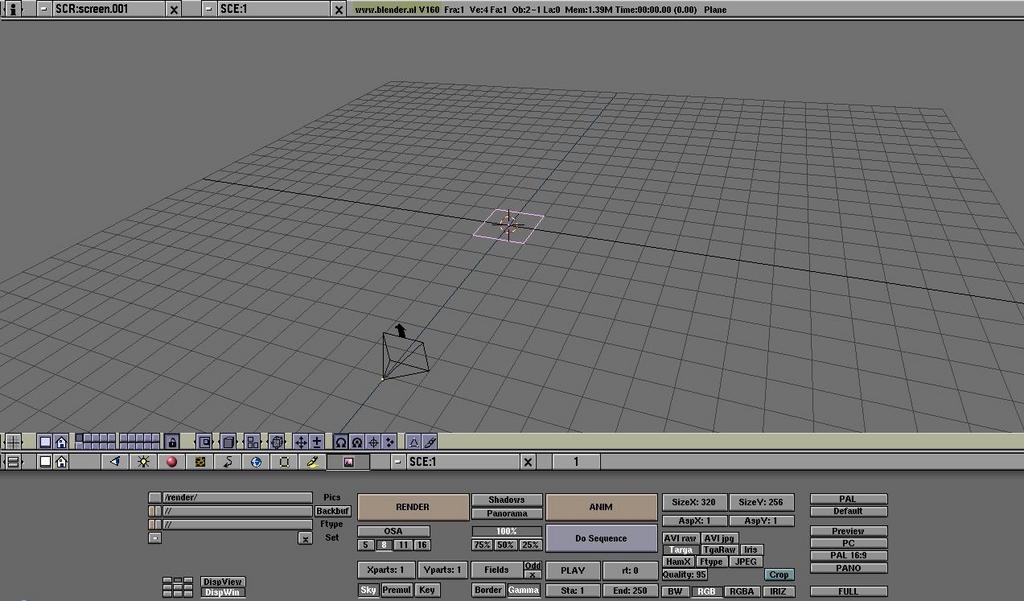The height and width of the screenshot is (601, 1024).
Task: Select the Lamp buttons sun icon
Action: point(144,462)
